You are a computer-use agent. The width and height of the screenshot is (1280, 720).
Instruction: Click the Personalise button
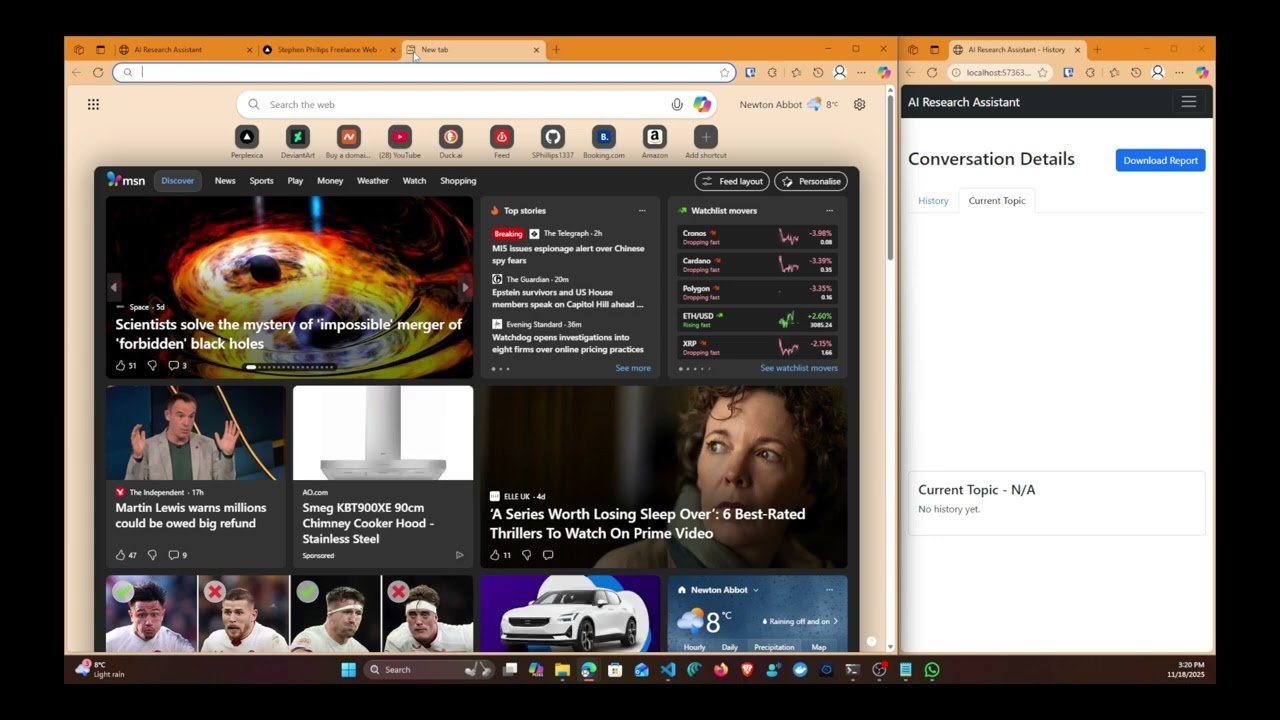tap(811, 181)
